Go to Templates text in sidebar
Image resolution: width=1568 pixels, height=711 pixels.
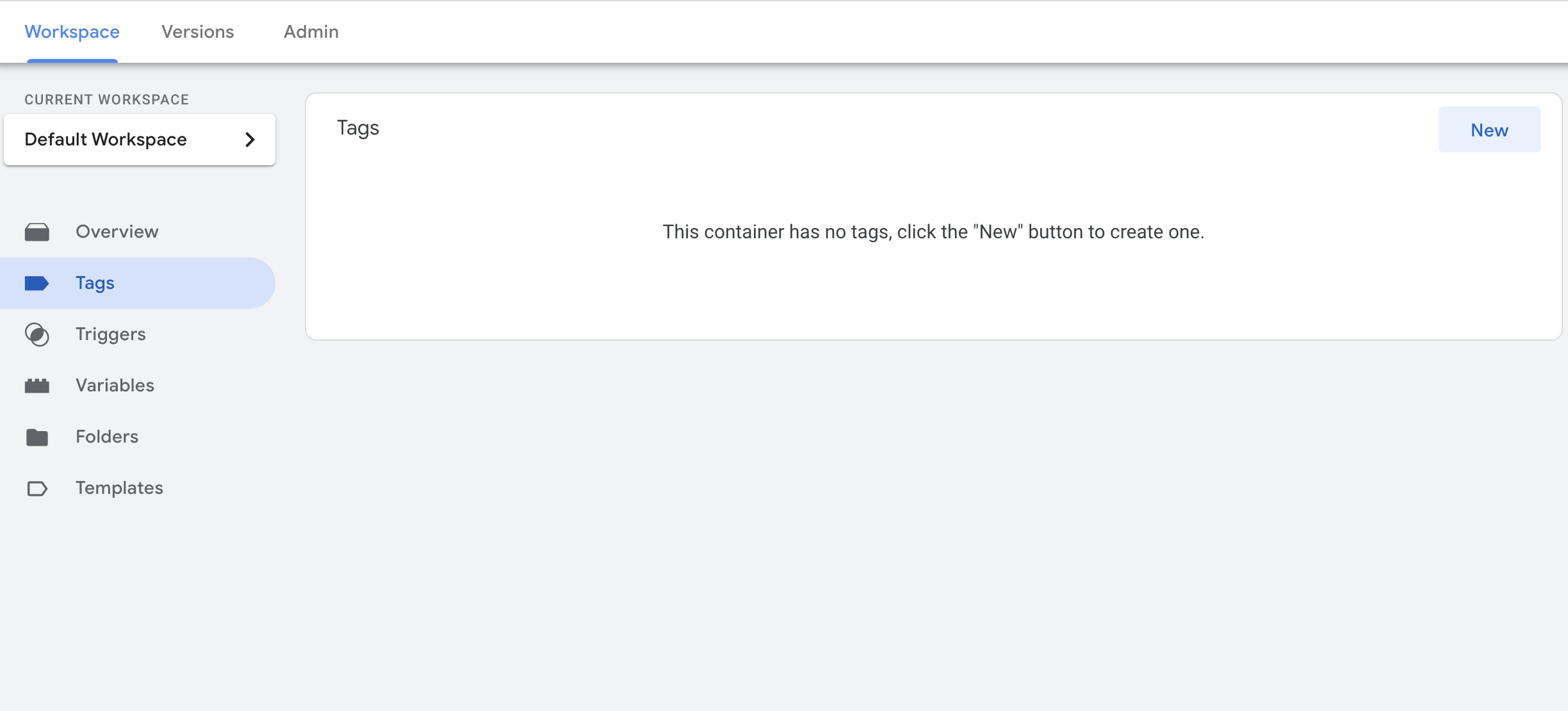pos(119,488)
